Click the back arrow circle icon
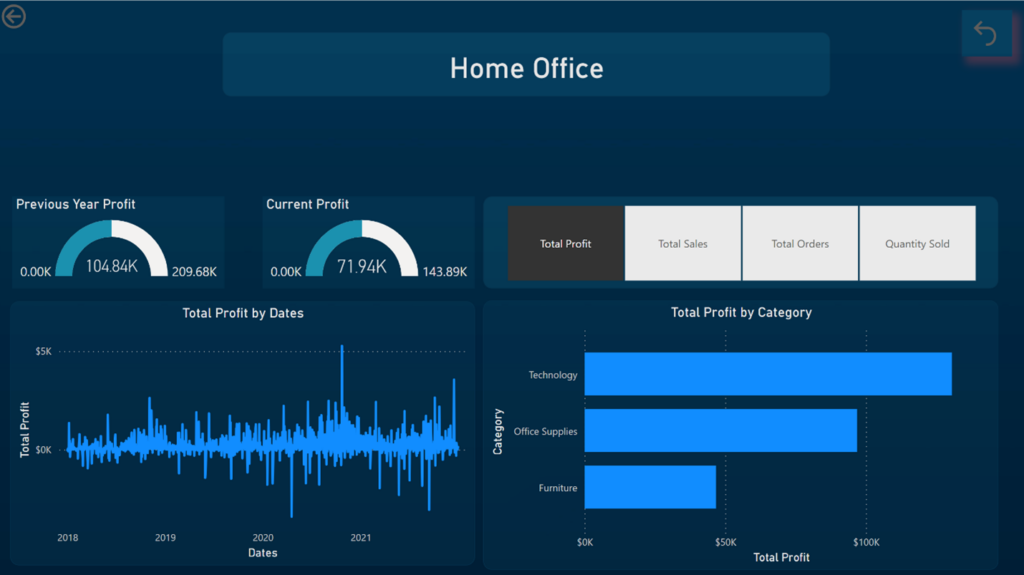 14,16
